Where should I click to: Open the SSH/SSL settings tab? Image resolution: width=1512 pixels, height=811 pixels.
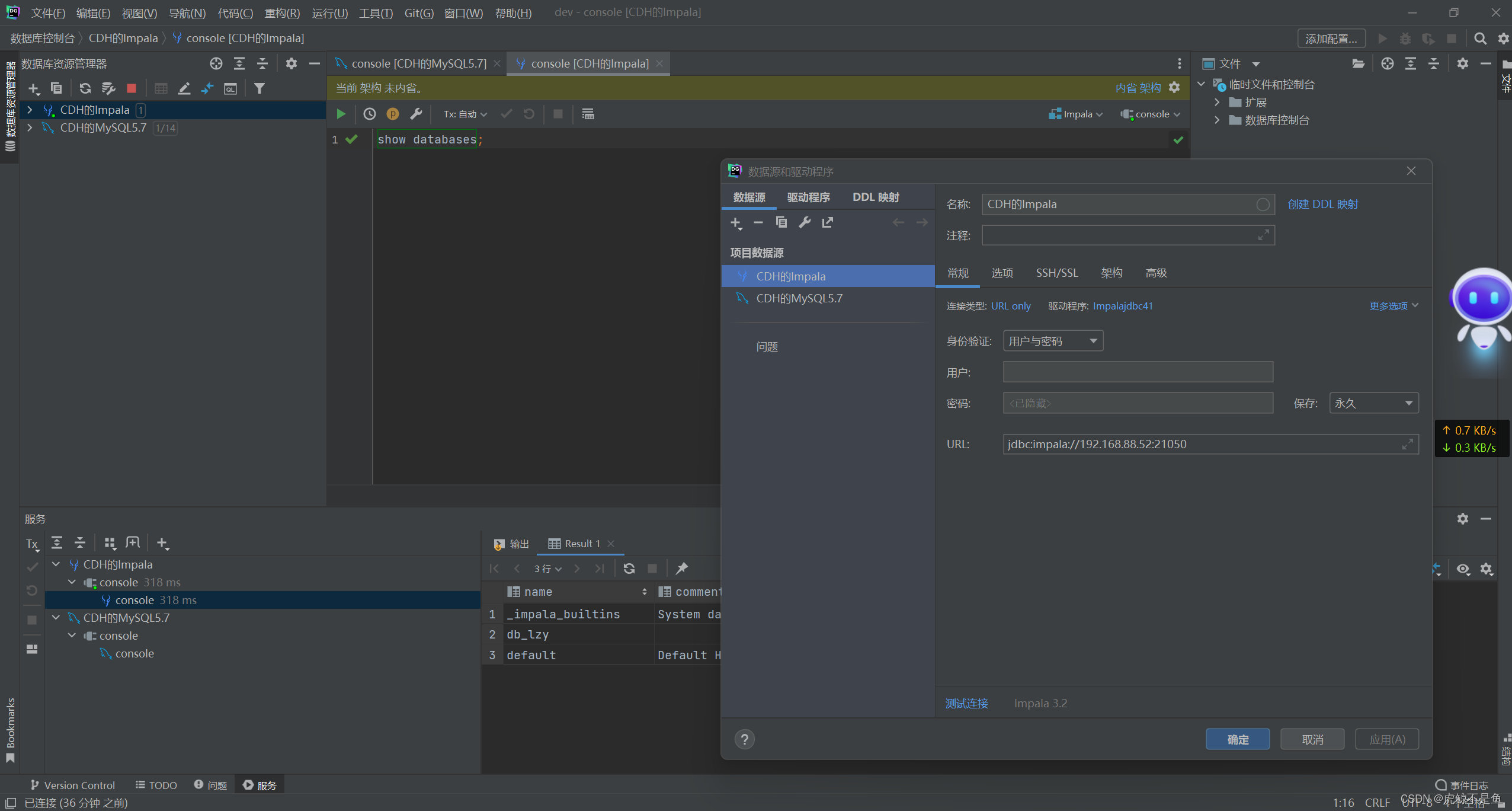point(1056,273)
